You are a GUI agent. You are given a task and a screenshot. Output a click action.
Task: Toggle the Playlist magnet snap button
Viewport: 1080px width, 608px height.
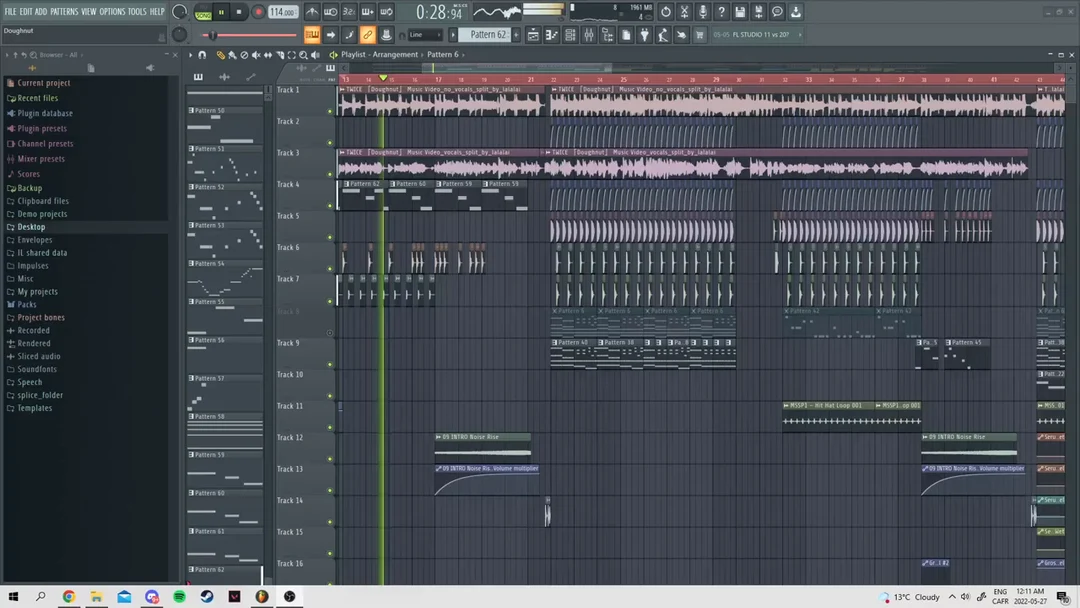pos(202,55)
